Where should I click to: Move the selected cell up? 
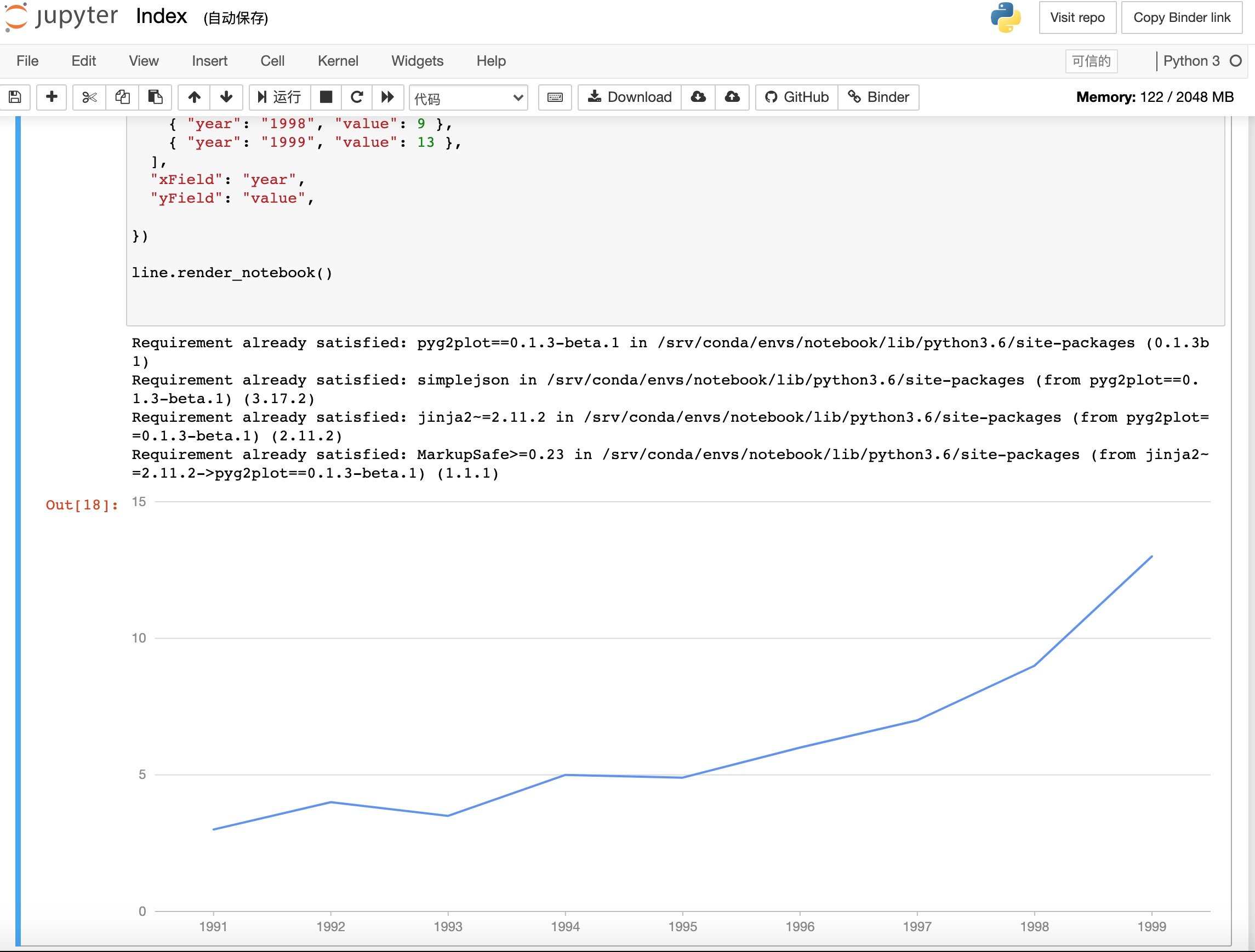(x=194, y=97)
